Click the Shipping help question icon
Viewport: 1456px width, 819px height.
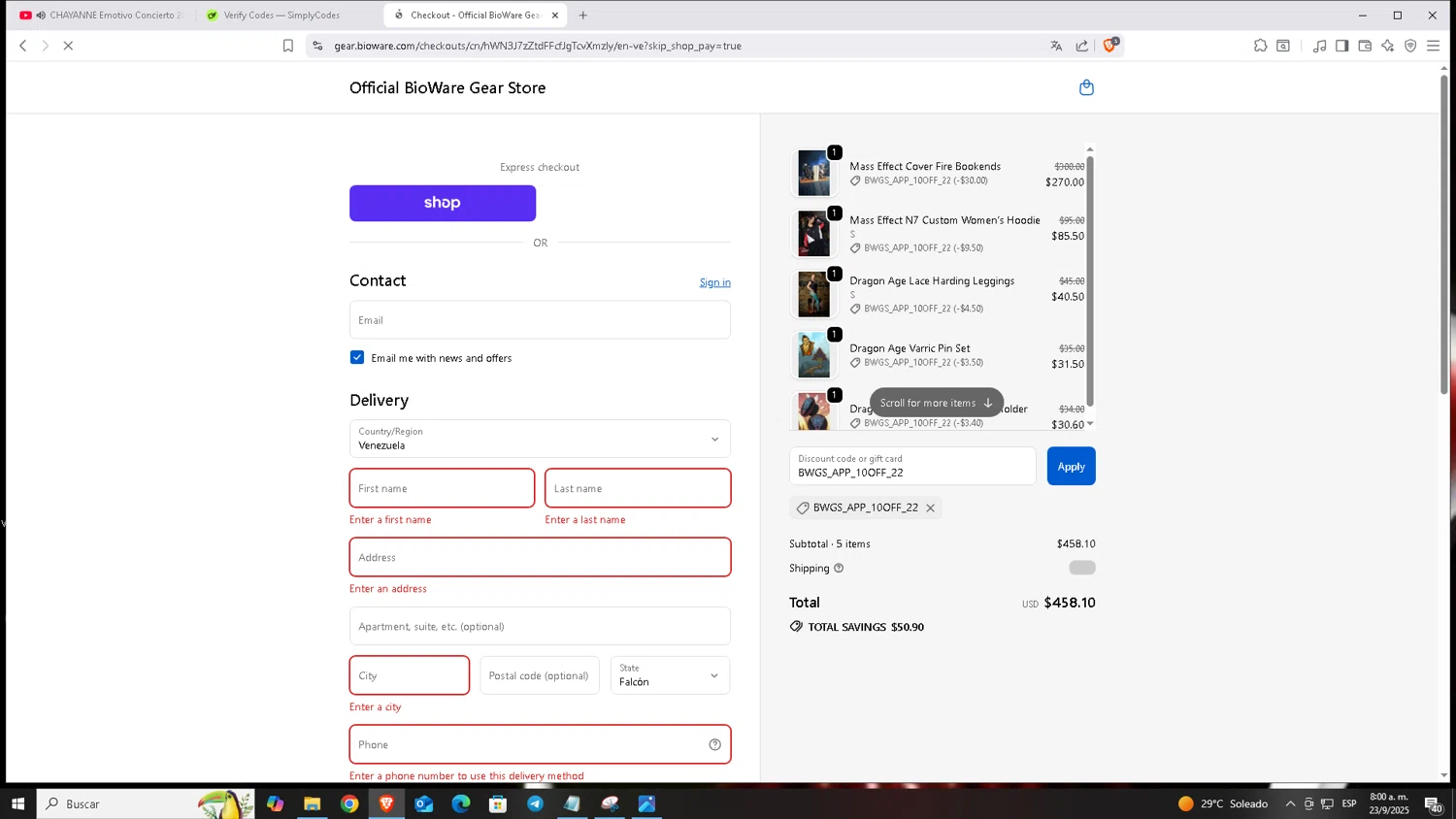pyautogui.click(x=839, y=569)
